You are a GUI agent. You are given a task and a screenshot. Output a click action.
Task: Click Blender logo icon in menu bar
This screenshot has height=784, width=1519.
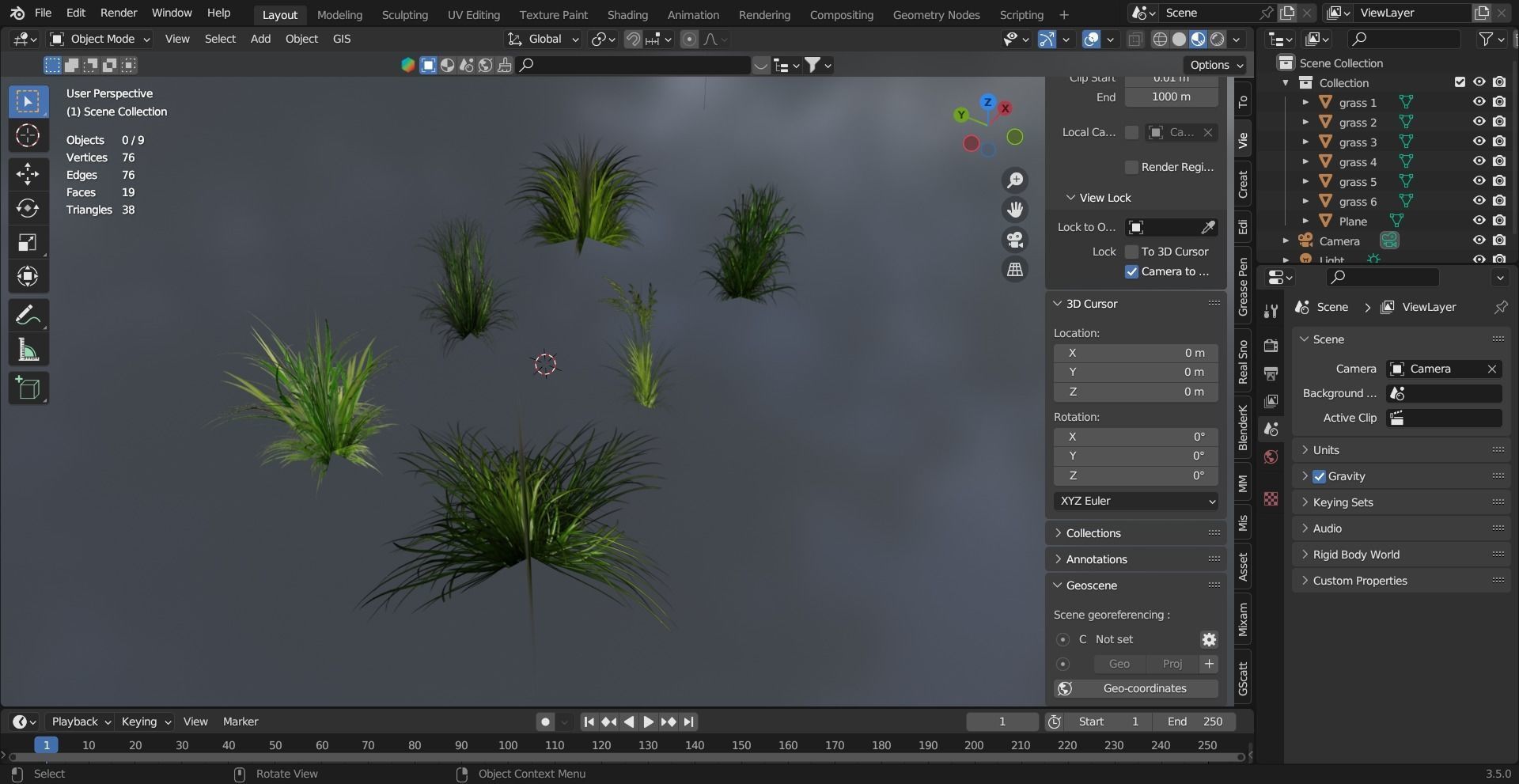tap(17, 13)
